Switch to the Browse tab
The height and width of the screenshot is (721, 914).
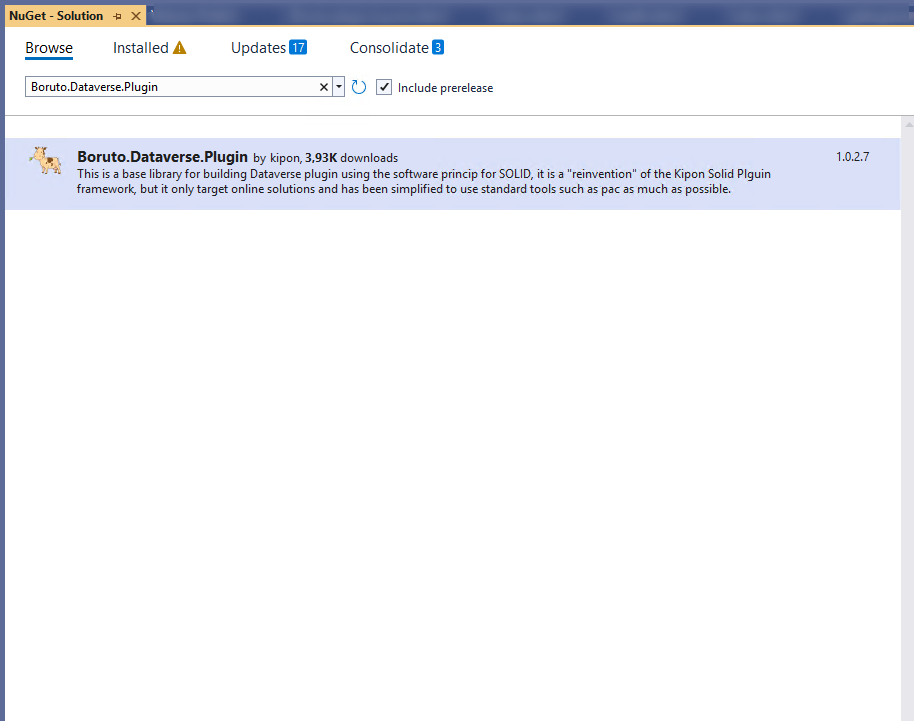(49, 48)
